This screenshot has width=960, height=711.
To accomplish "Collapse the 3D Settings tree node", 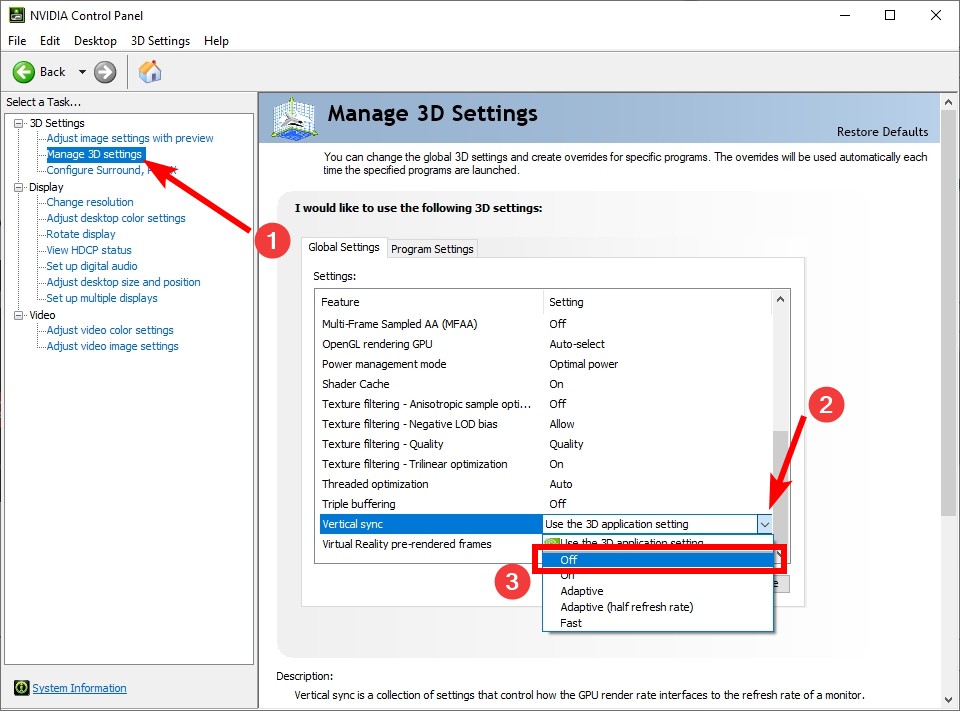I will (19, 123).
